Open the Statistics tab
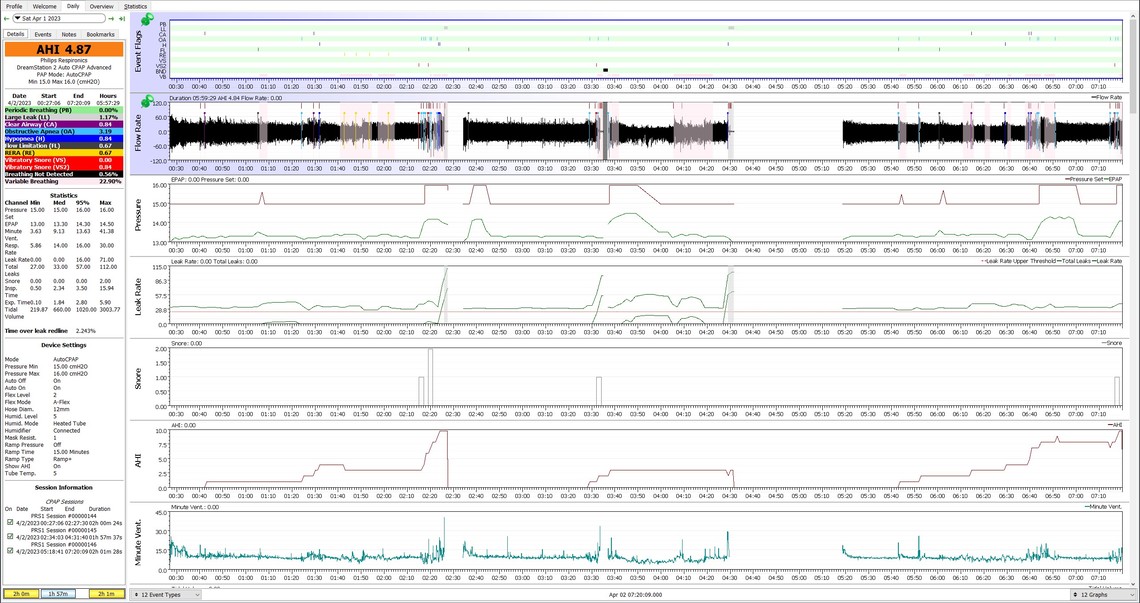The height and width of the screenshot is (603, 1140). coord(135,6)
